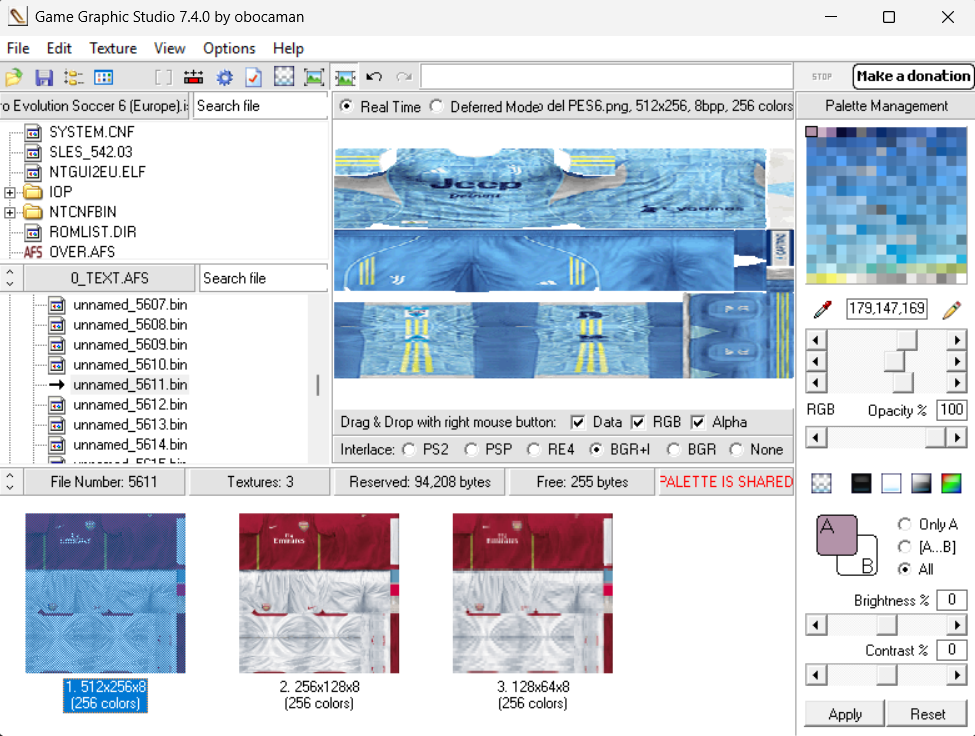Viewport: 975px width, 736px height.
Task: Uncheck the RGB drag-drop checkbox
Action: coord(638,423)
